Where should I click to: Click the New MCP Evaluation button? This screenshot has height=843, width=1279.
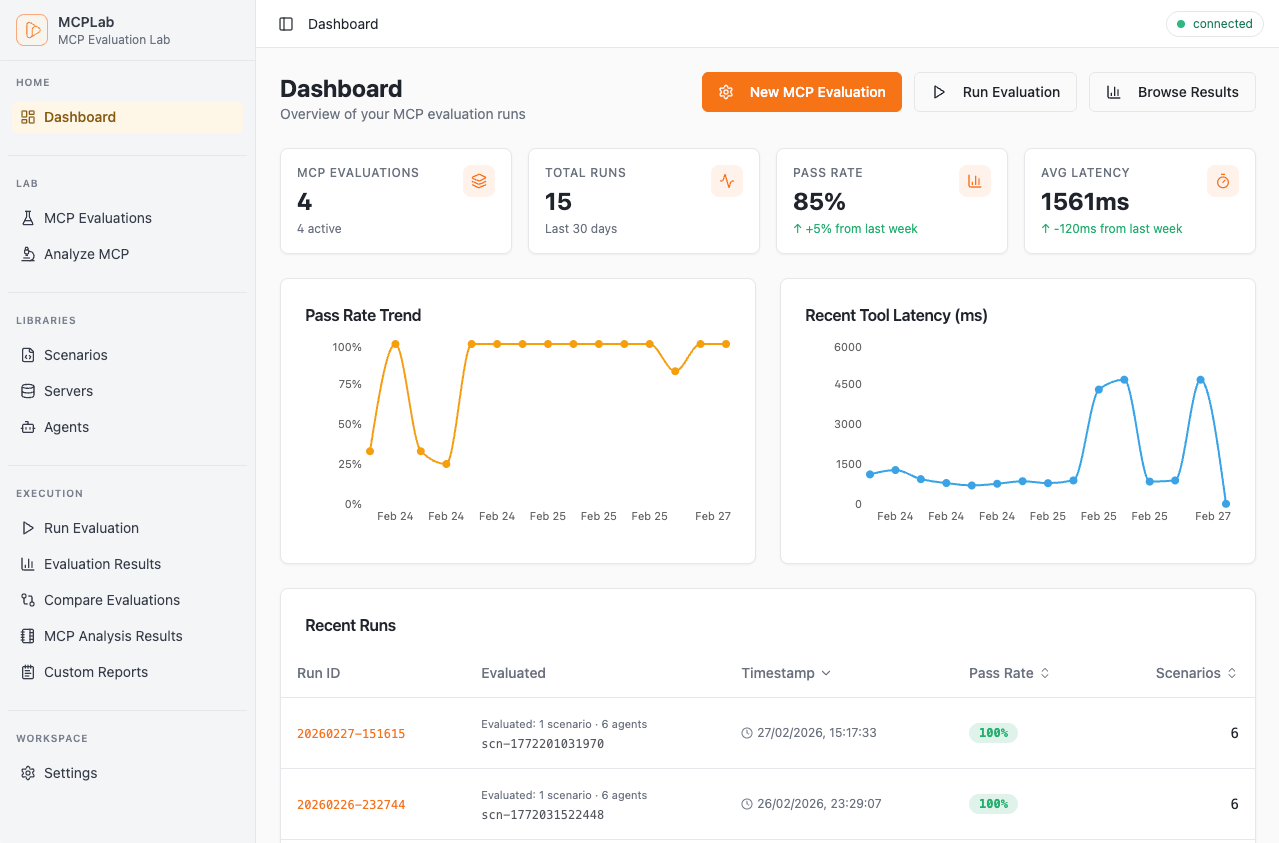point(801,91)
